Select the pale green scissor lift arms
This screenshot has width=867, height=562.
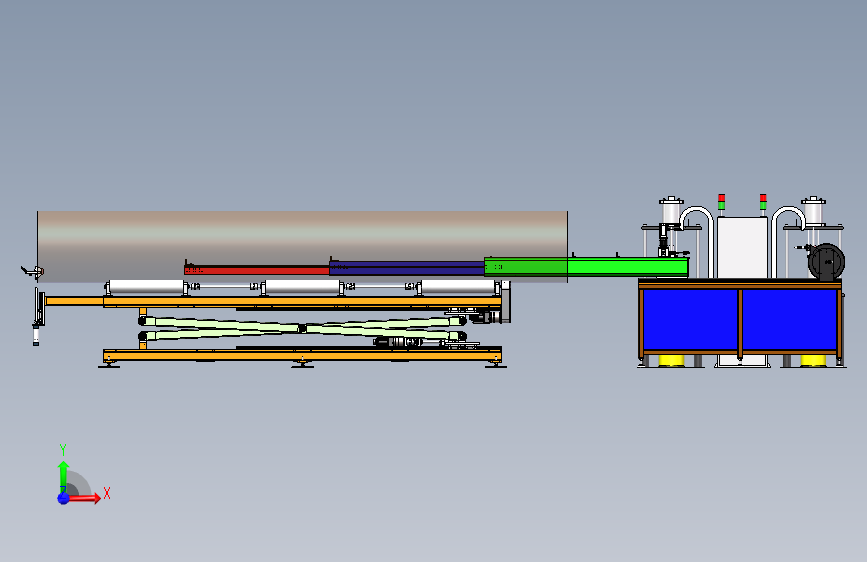pyautogui.click(x=302, y=328)
